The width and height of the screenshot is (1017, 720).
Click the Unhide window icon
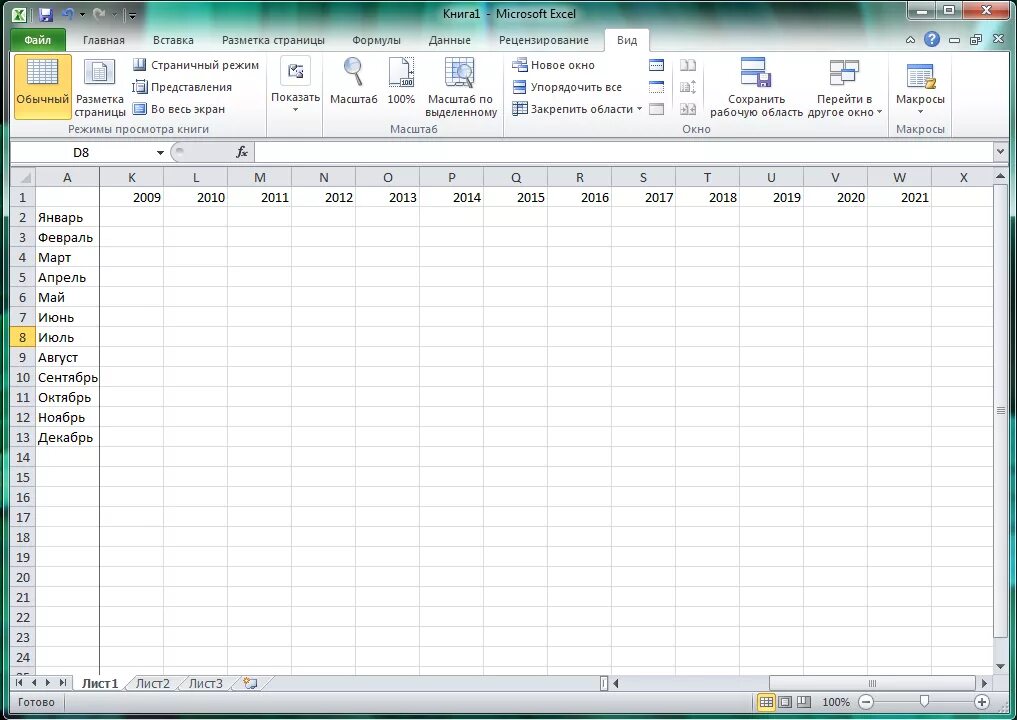pyautogui.click(x=656, y=109)
